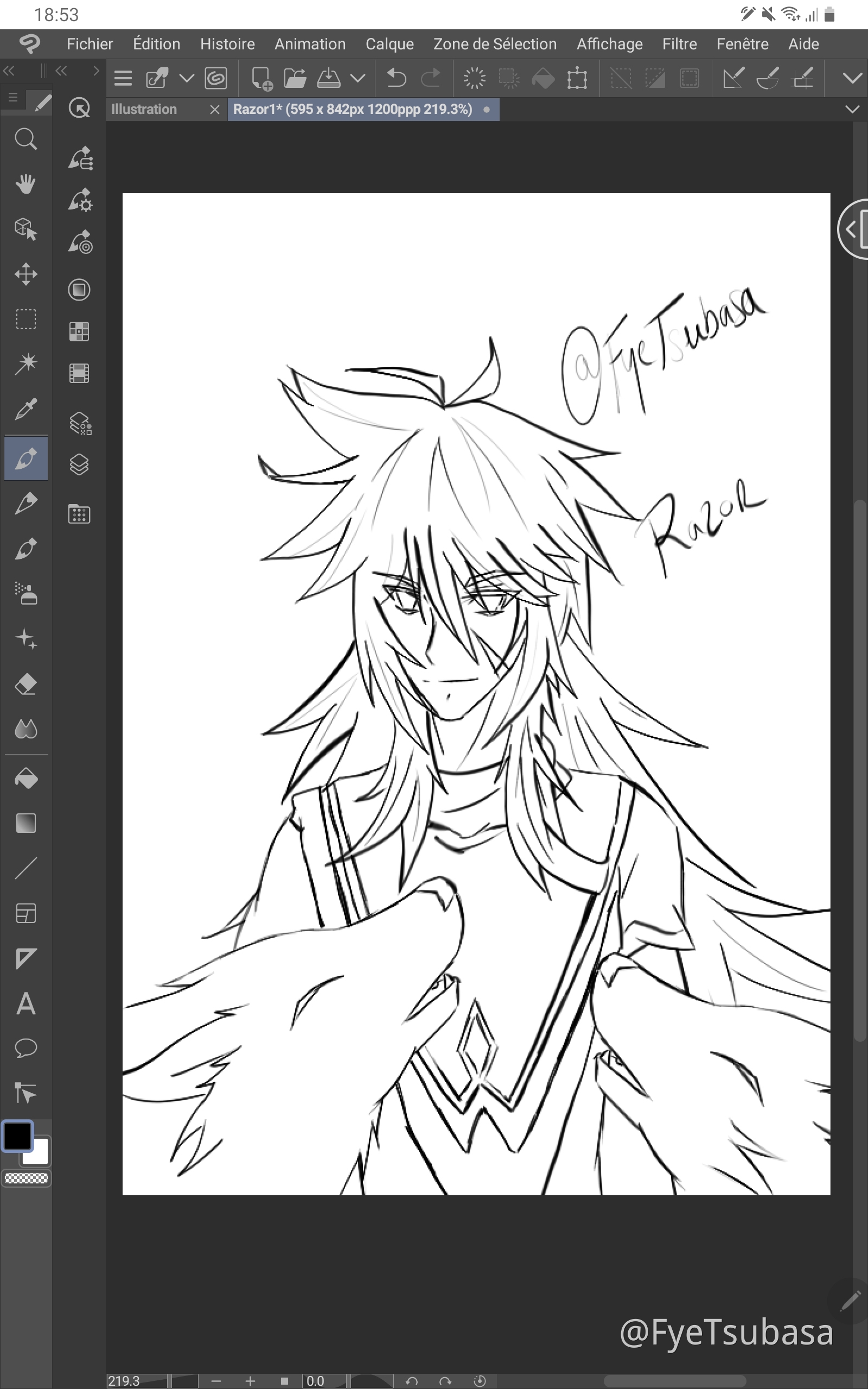Image resolution: width=868 pixels, height=1389 pixels.
Task: Open dropdown arrow beside the Save icon
Action: tap(358, 78)
